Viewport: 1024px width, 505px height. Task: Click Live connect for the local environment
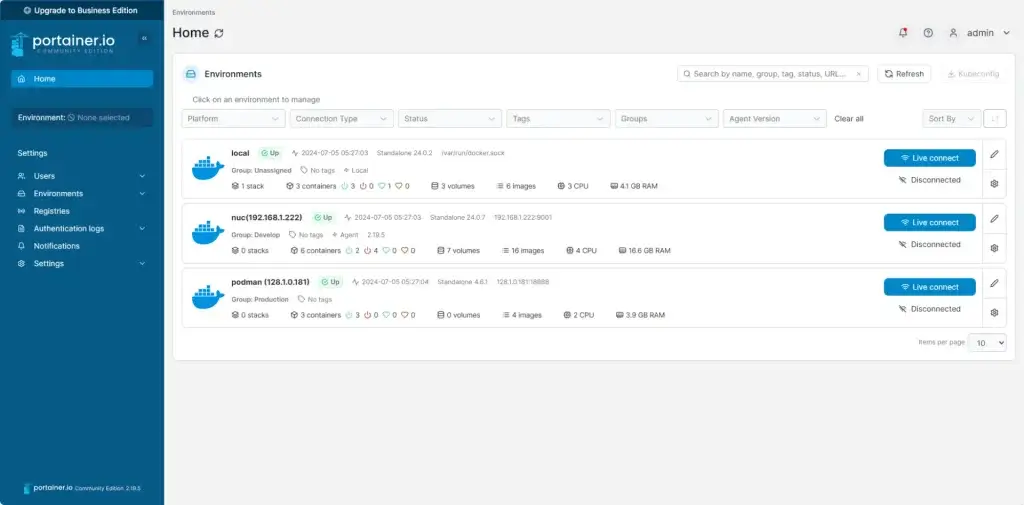[929, 158]
